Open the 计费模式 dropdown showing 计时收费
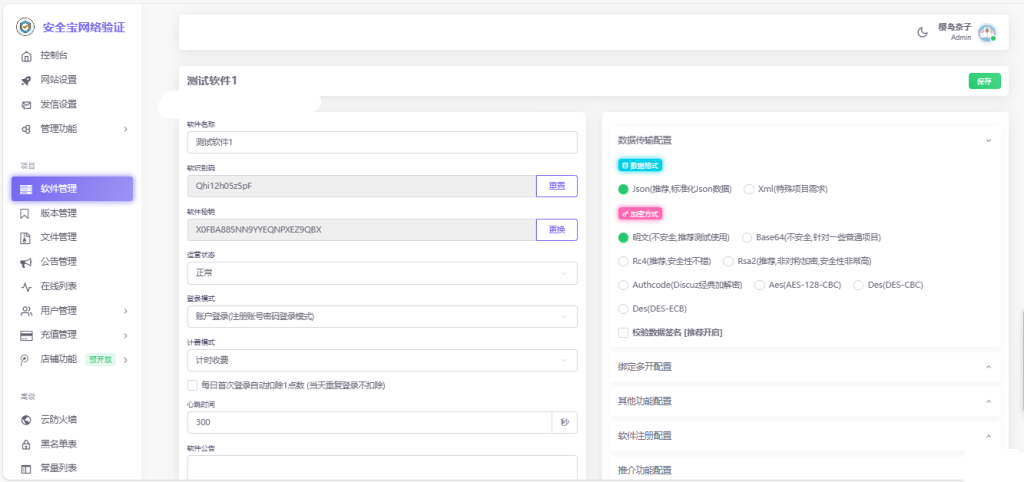 pos(382,361)
